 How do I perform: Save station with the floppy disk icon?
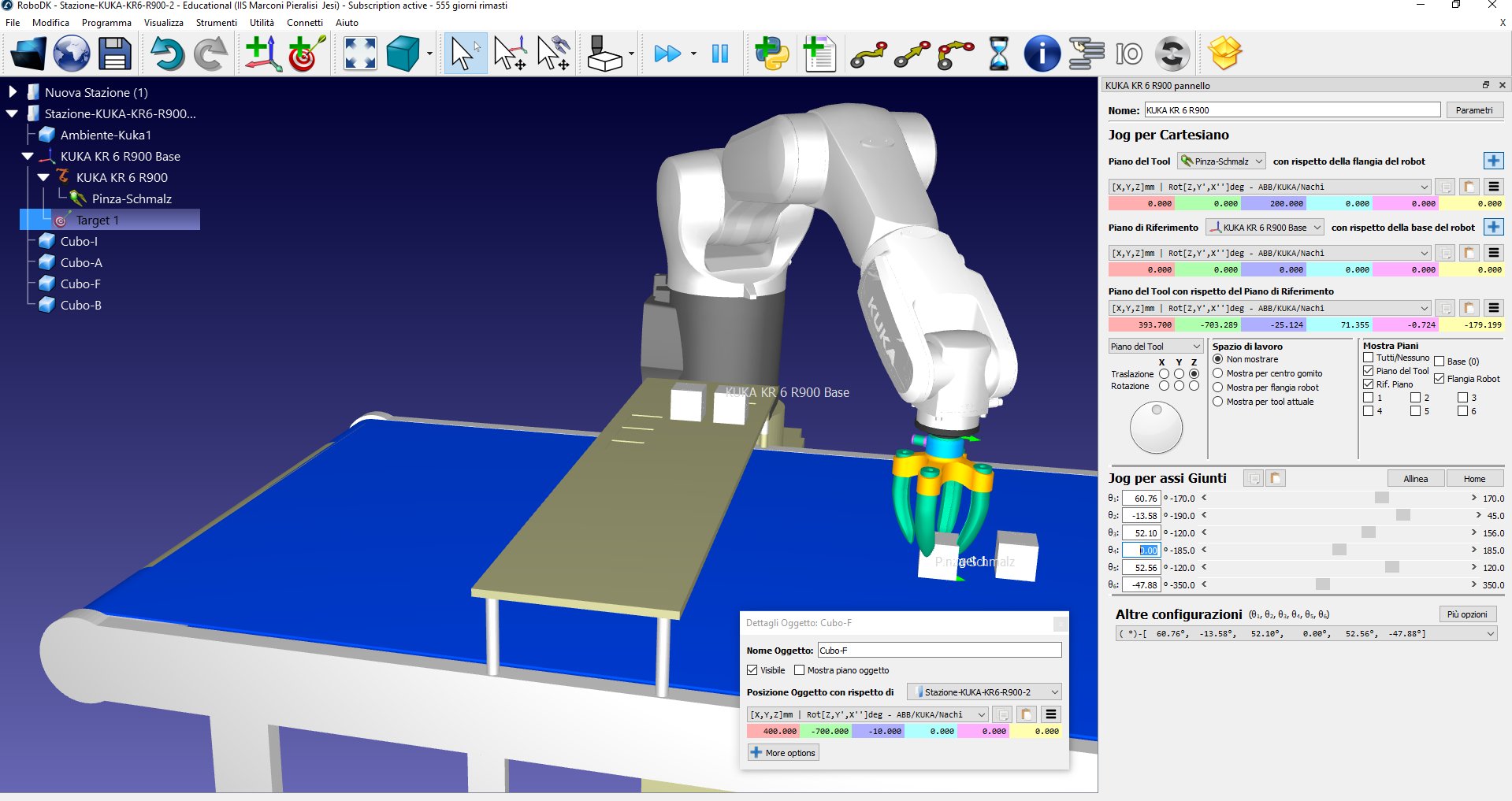[x=115, y=54]
